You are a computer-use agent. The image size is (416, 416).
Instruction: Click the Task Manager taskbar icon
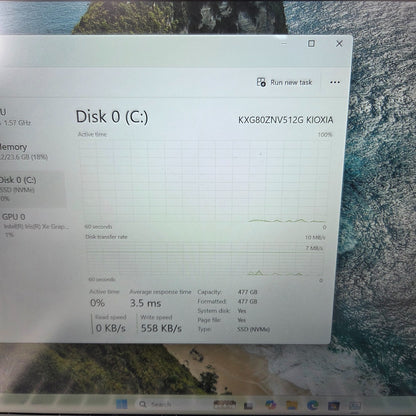coord(355,405)
